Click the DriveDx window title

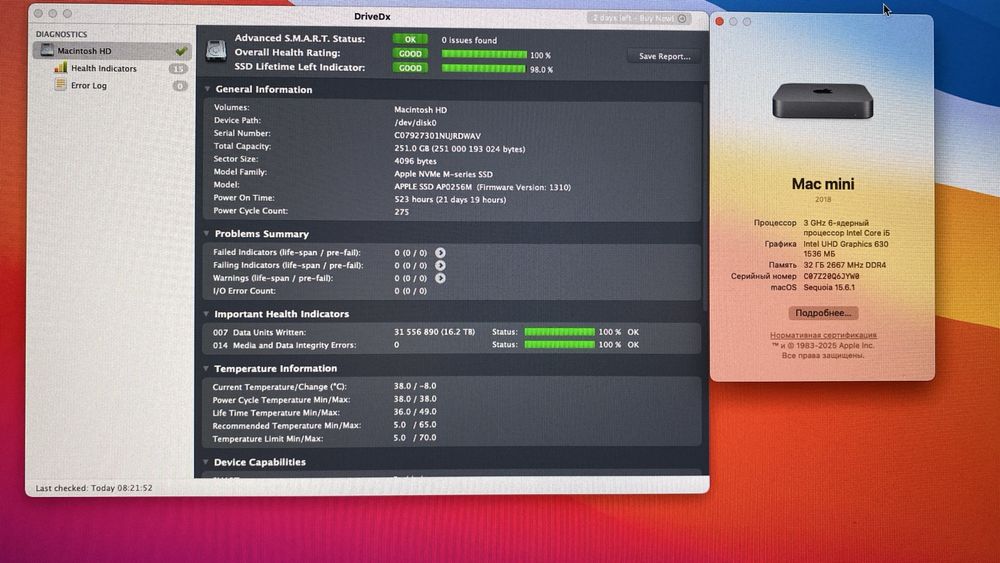tap(372, 17)
